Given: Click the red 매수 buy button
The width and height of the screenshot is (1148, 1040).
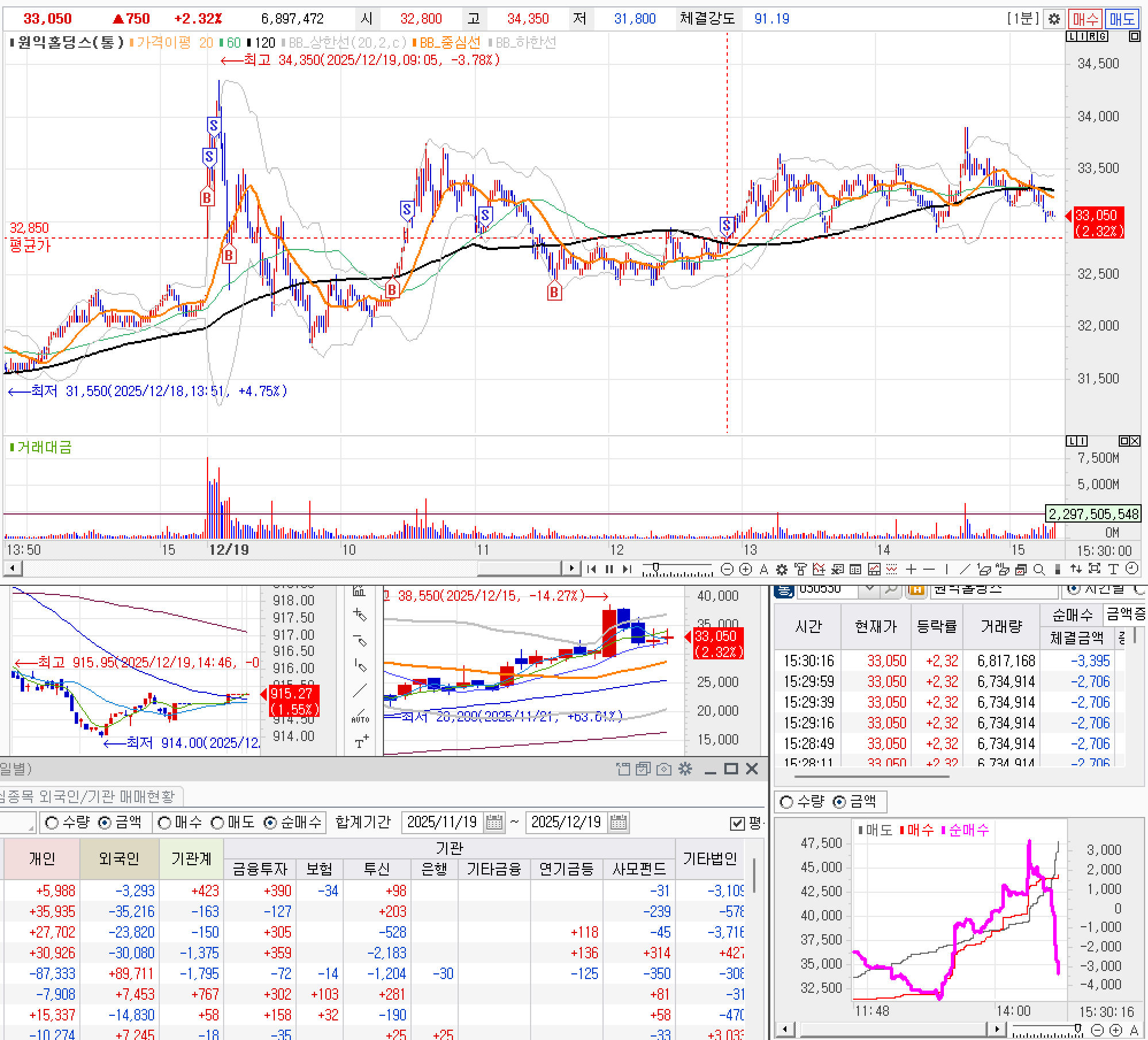Looking at the screenshot, I should click(x=1085, y=19).
